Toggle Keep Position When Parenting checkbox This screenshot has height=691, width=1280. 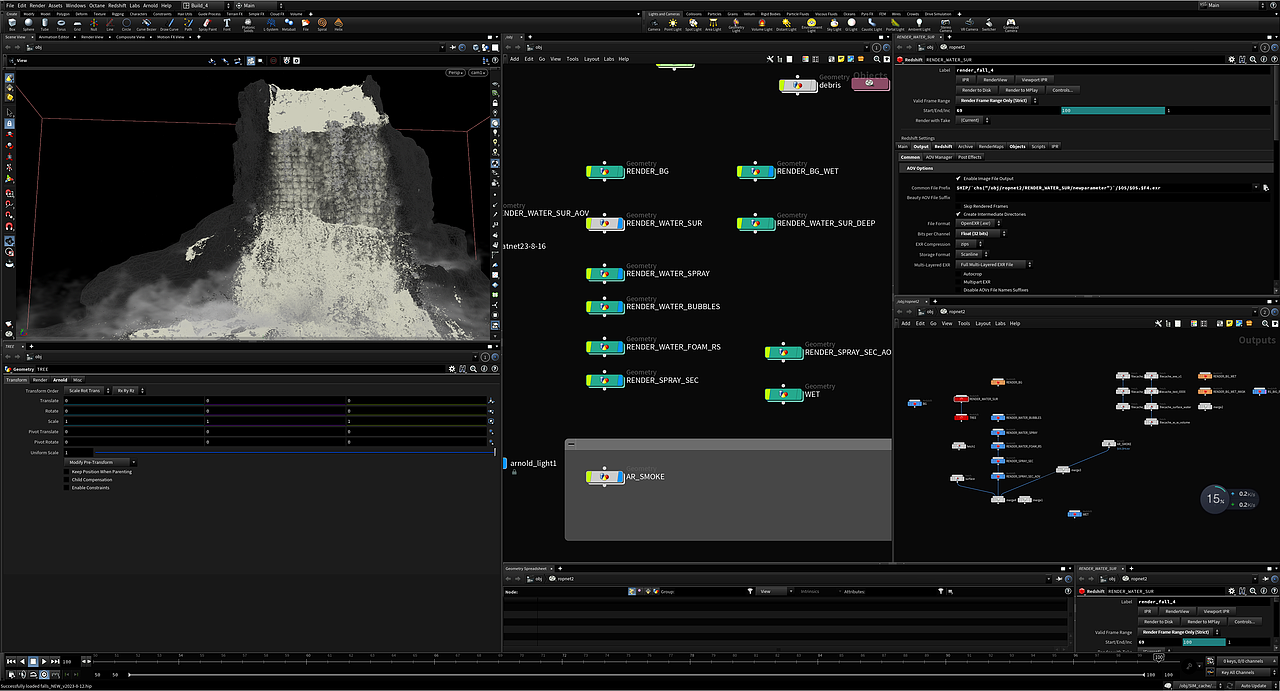click(67, 471)
